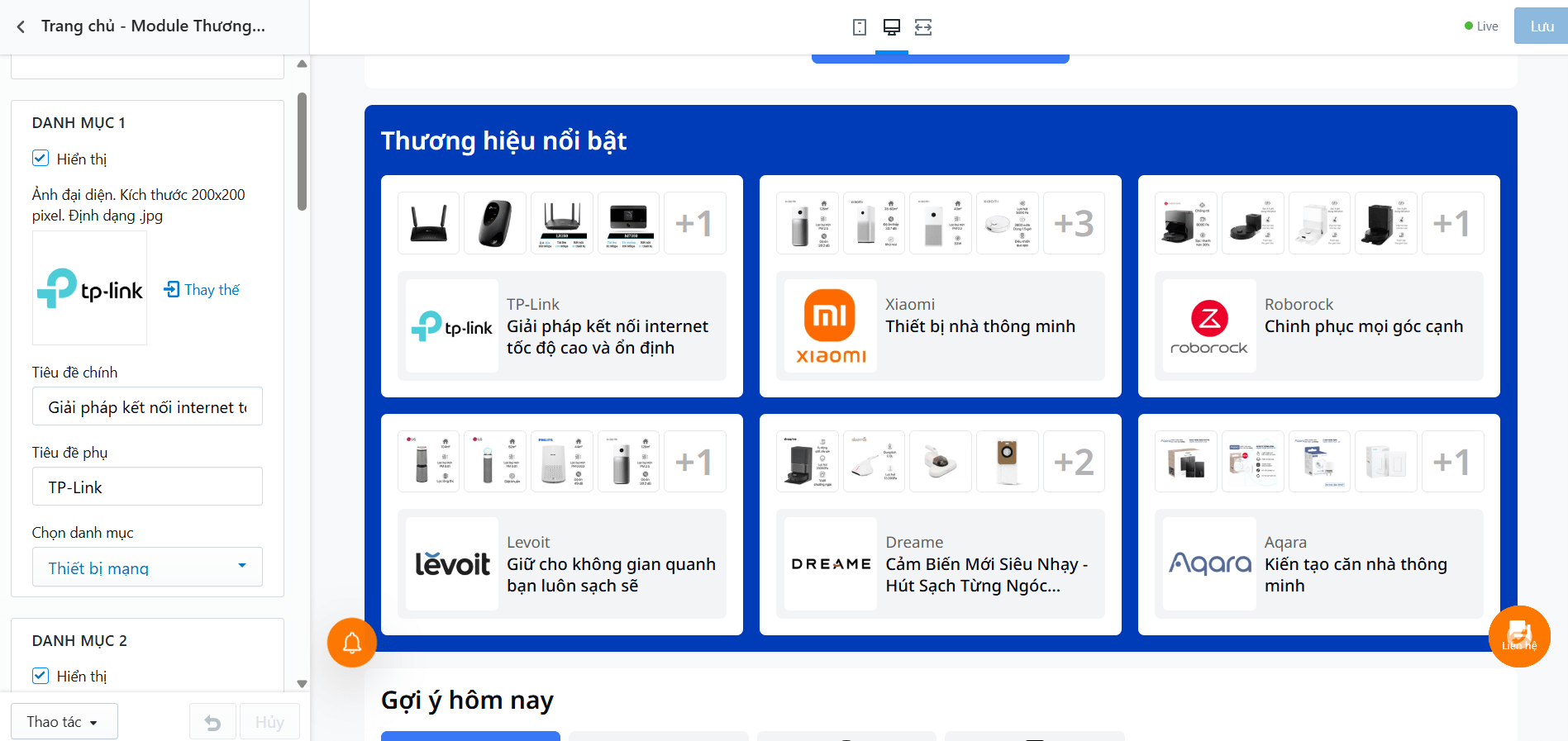Click the tp-link image thumbnail in sidebar
1568x741 pixels.
coord(89,287)
